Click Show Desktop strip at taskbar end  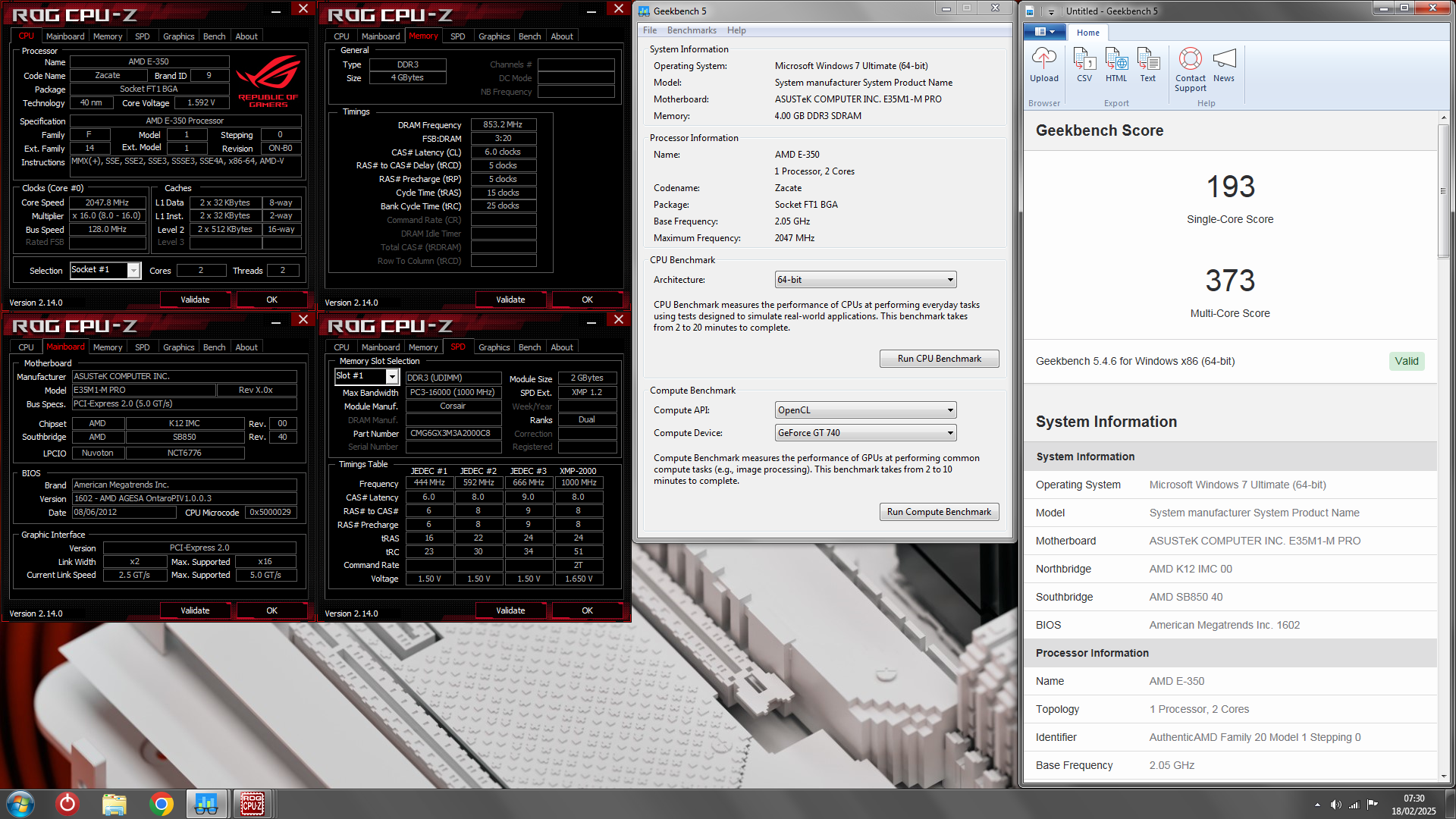click(1451, 804)
